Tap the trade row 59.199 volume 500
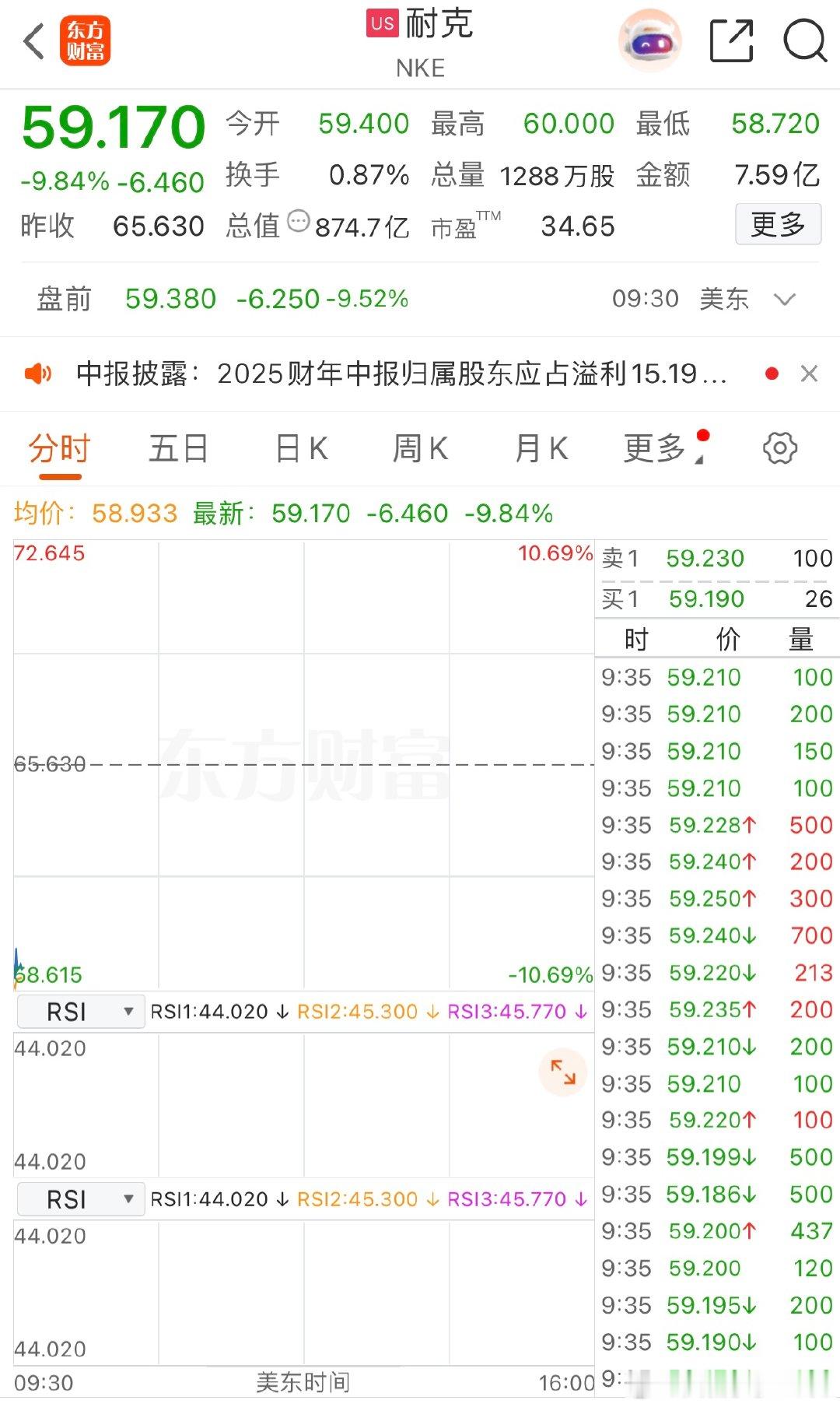 pos(716,1157)
